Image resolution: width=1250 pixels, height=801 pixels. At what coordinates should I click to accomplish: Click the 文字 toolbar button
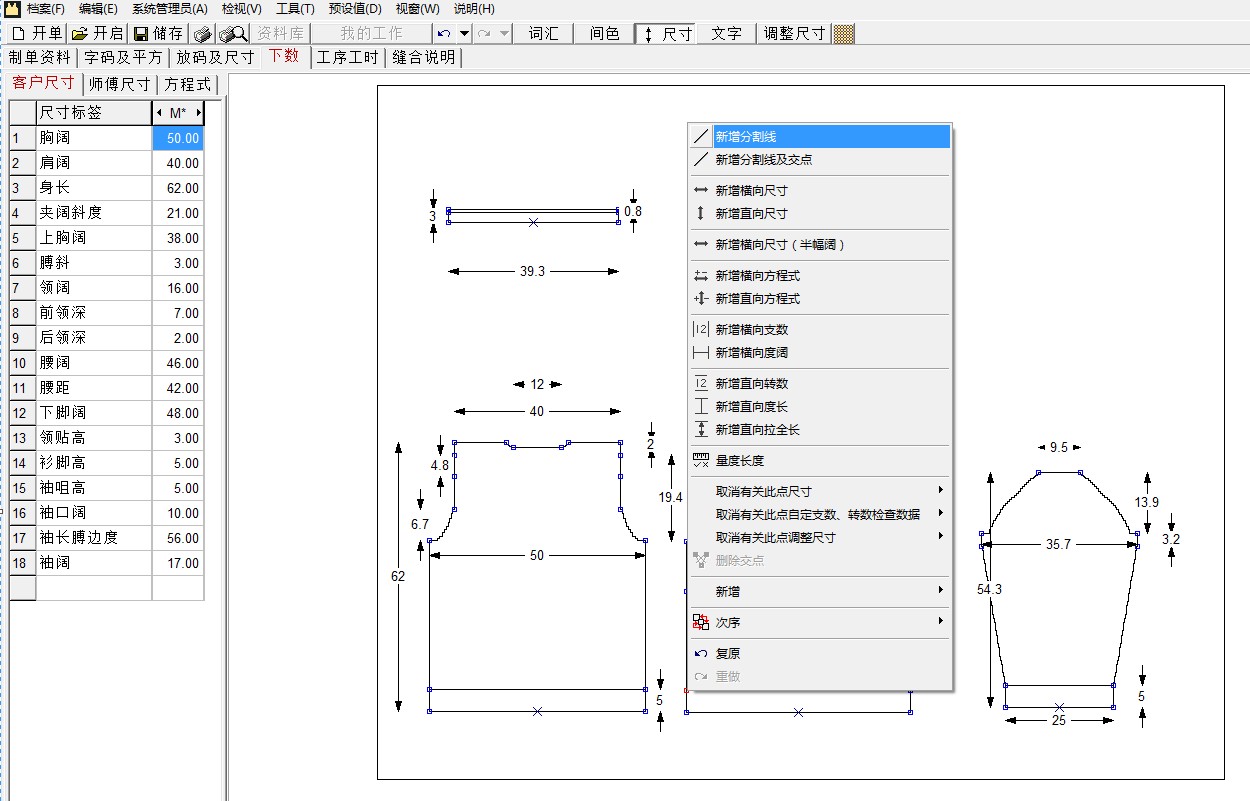727,33
